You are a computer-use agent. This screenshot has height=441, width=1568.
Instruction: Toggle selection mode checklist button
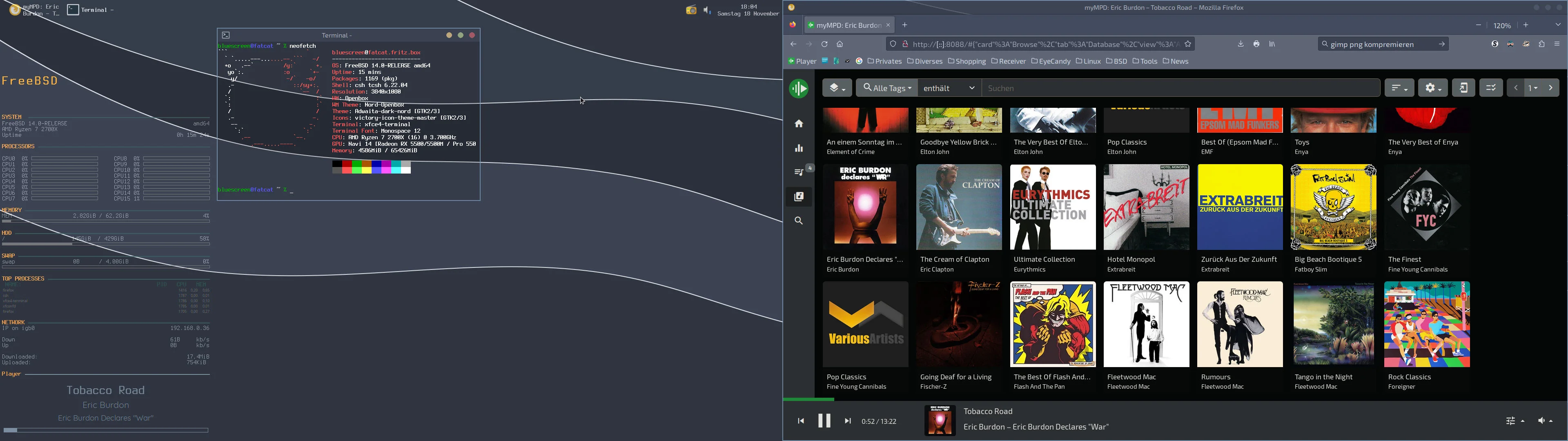click(1491, 88)
